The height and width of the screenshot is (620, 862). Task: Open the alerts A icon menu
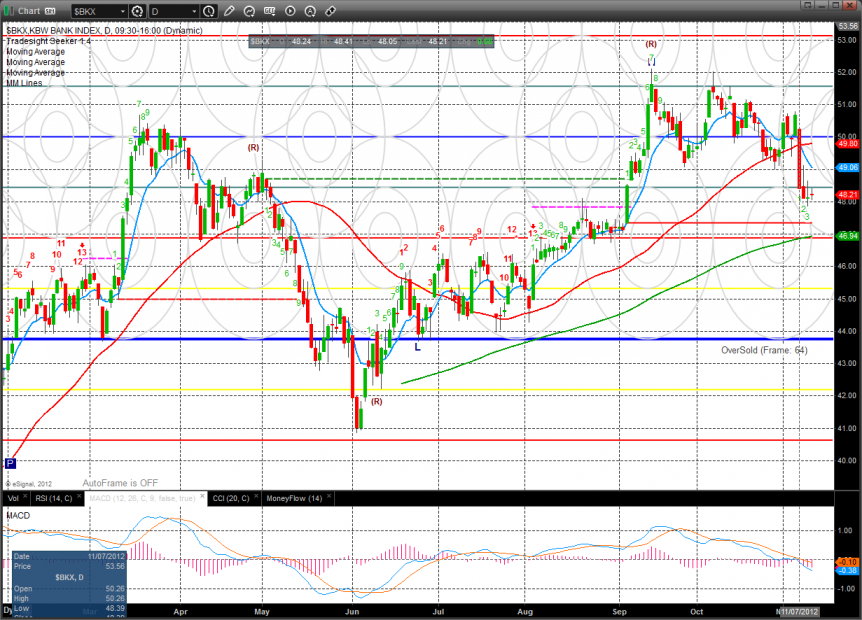tap(310, 11)
